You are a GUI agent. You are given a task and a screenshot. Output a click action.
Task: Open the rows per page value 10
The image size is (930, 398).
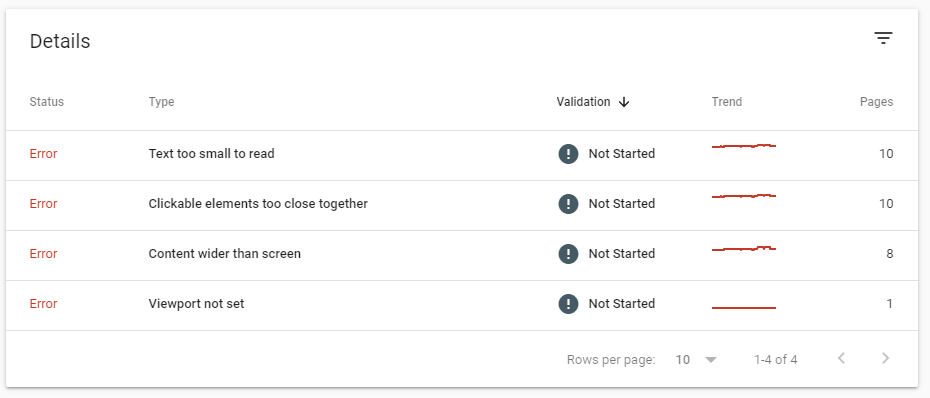tap(683, 359)
